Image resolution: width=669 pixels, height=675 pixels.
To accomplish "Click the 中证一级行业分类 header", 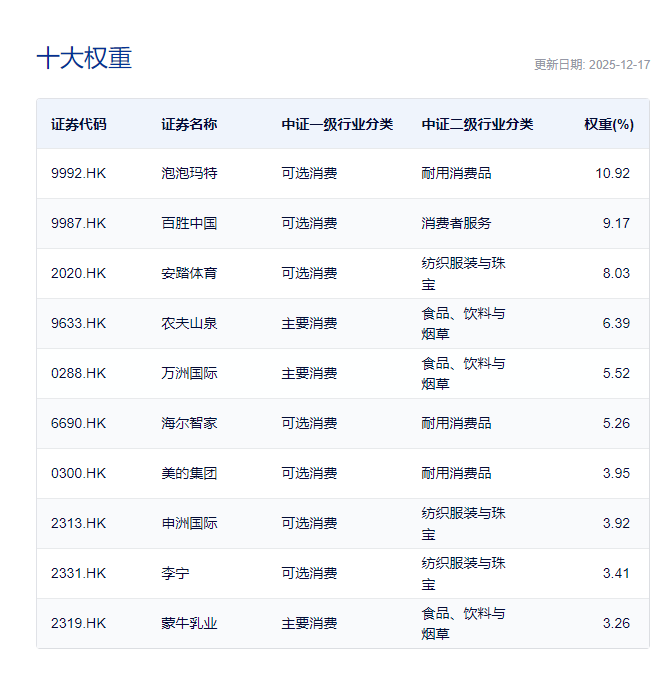I will coord(337,125).
